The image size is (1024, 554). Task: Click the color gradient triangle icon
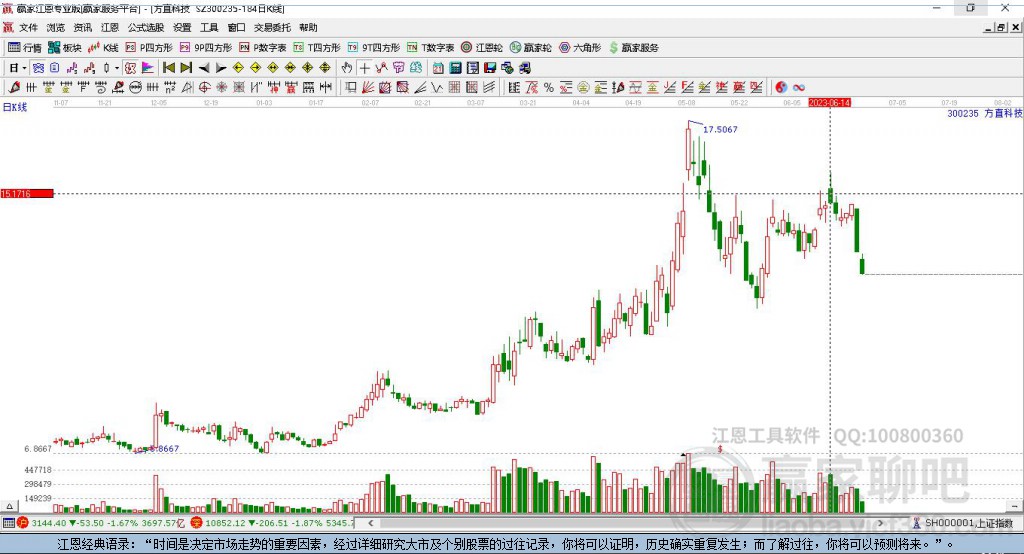tap(148, 68)
